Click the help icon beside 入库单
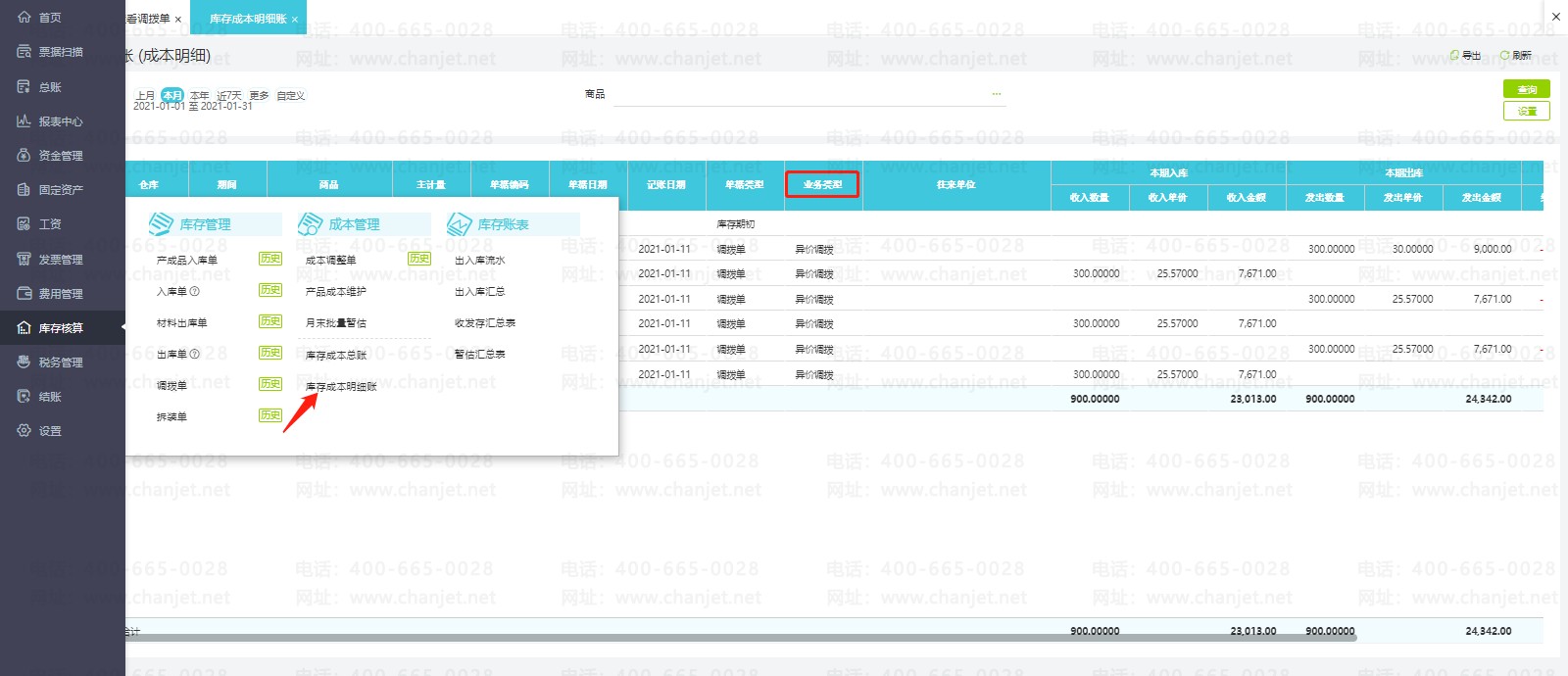Screen dimensions: 1568x676 coord(194,291)
